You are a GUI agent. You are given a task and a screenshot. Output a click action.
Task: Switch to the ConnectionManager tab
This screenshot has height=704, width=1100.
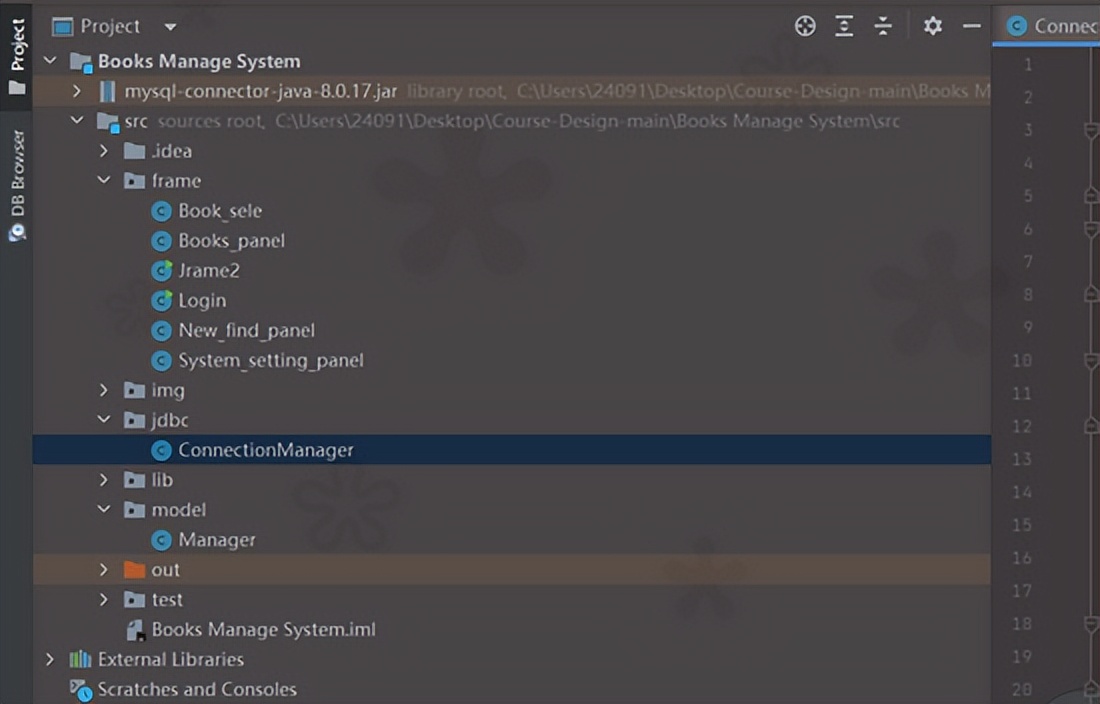(x=1060, y=25)
